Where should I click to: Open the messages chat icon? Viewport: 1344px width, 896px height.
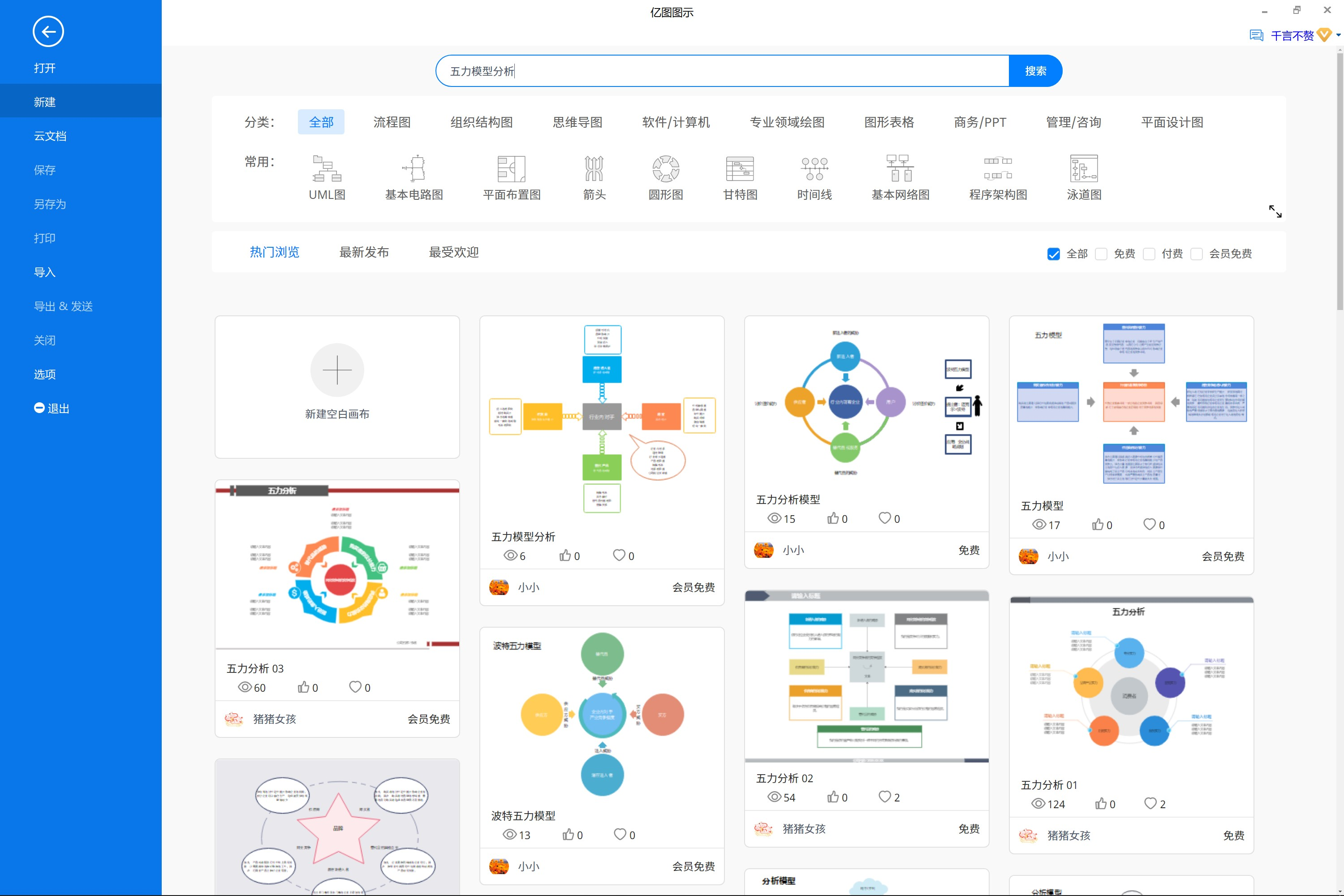point(1256,35)
